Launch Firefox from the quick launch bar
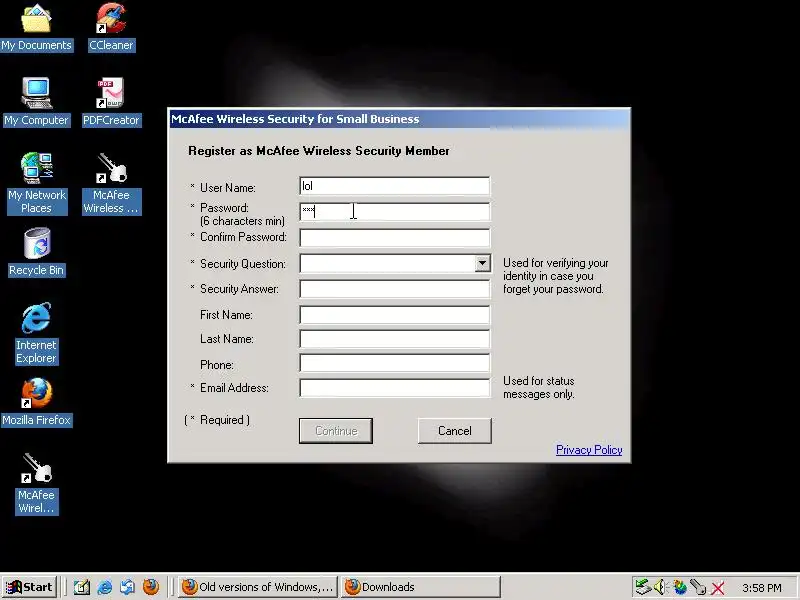This screenshot has height=600, width=800. click(x=151, y=587)
